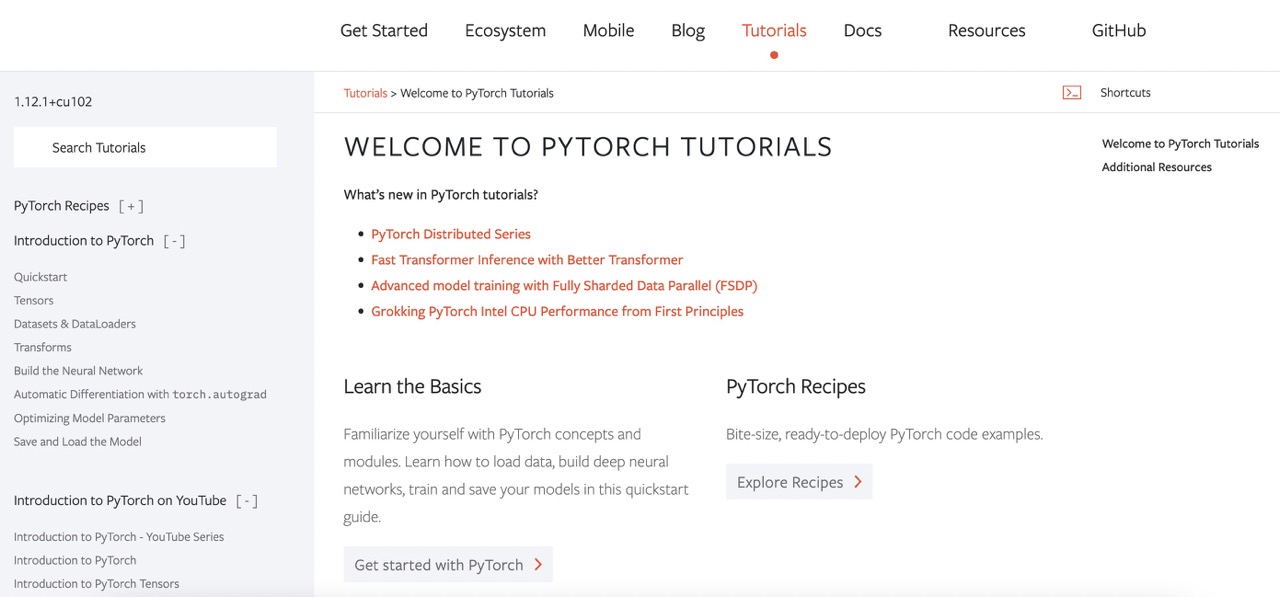The height and width of the screenshot is (597, 1280).
Task: Click the arrow on Get started with PyTorch
Action: click(x=538, y=565)
